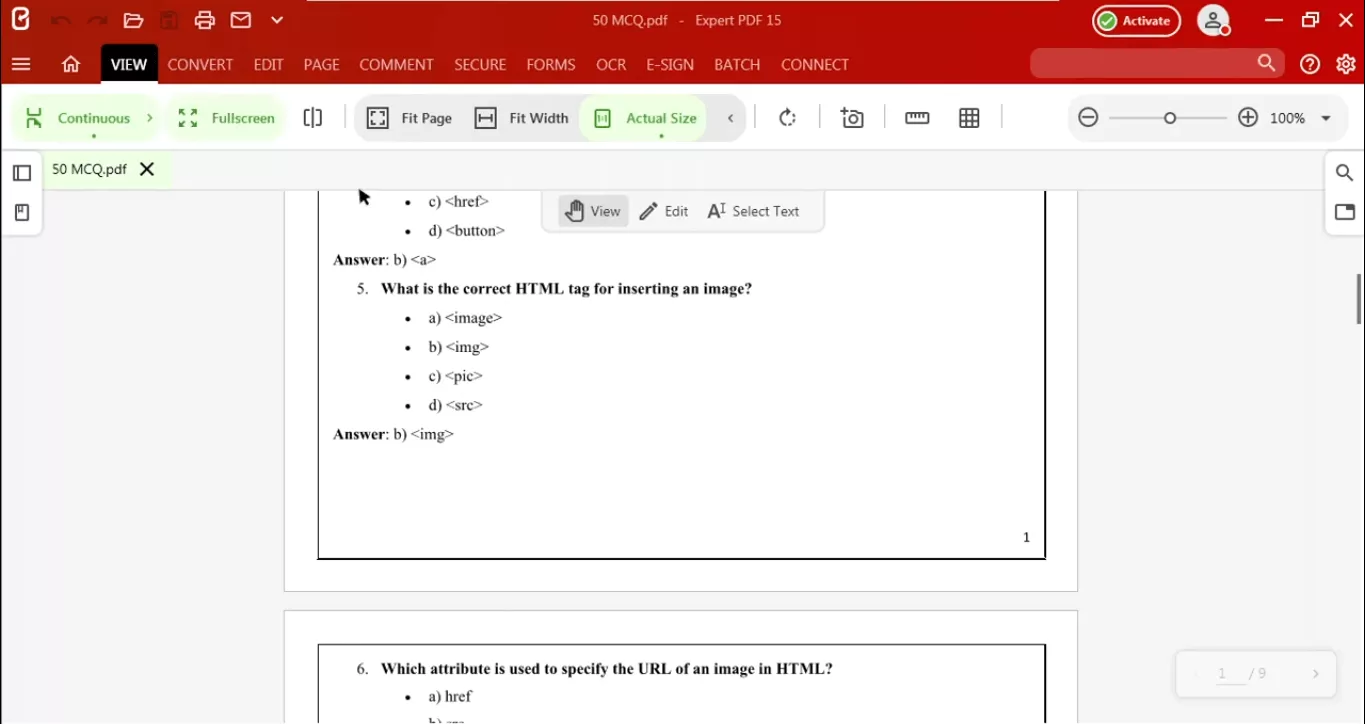
Task: Open the CONVERT ribbon tab
Action: click(x=200, y=64)
